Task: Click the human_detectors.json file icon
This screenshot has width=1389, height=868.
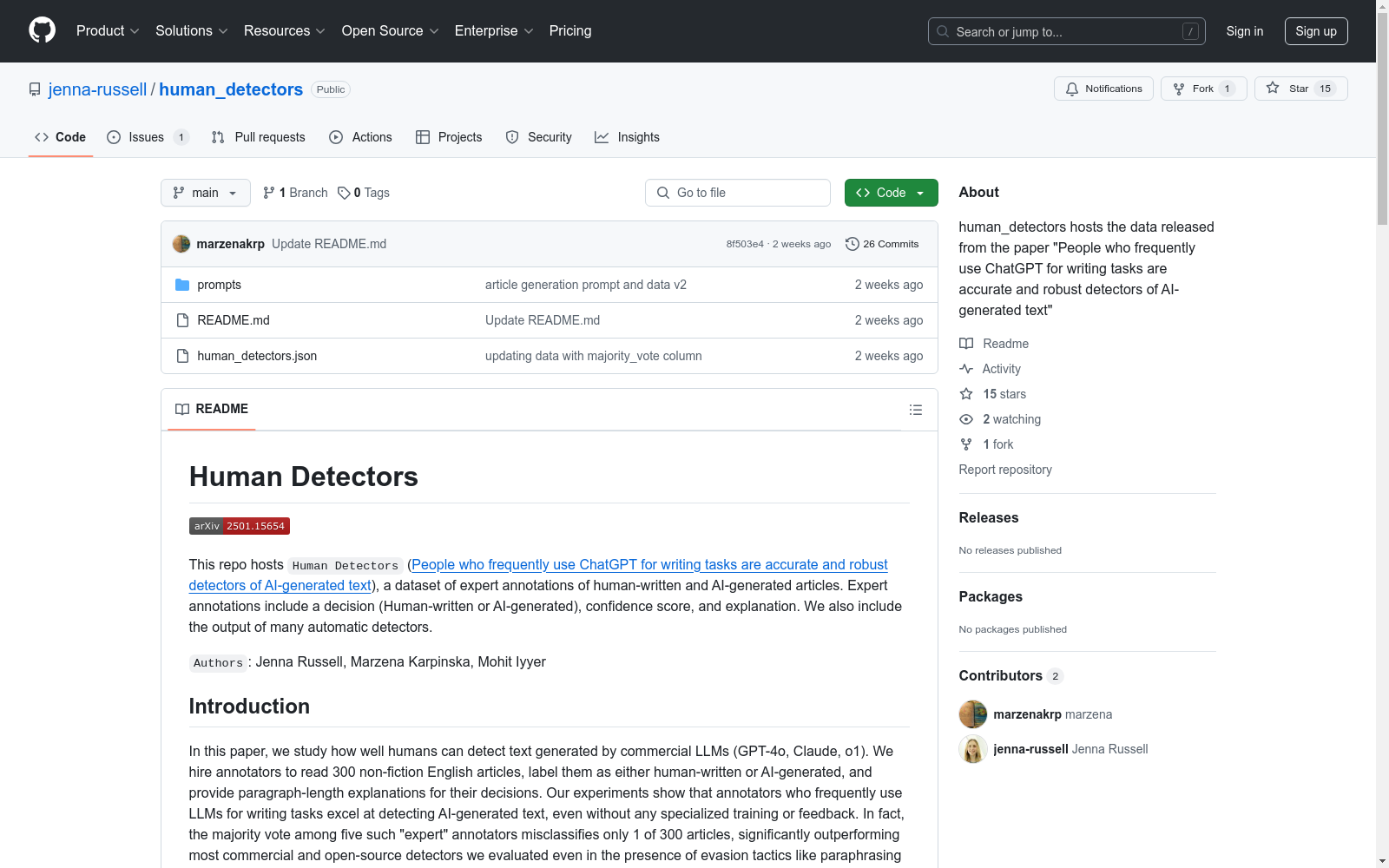Action: click(x=182, y=356)
